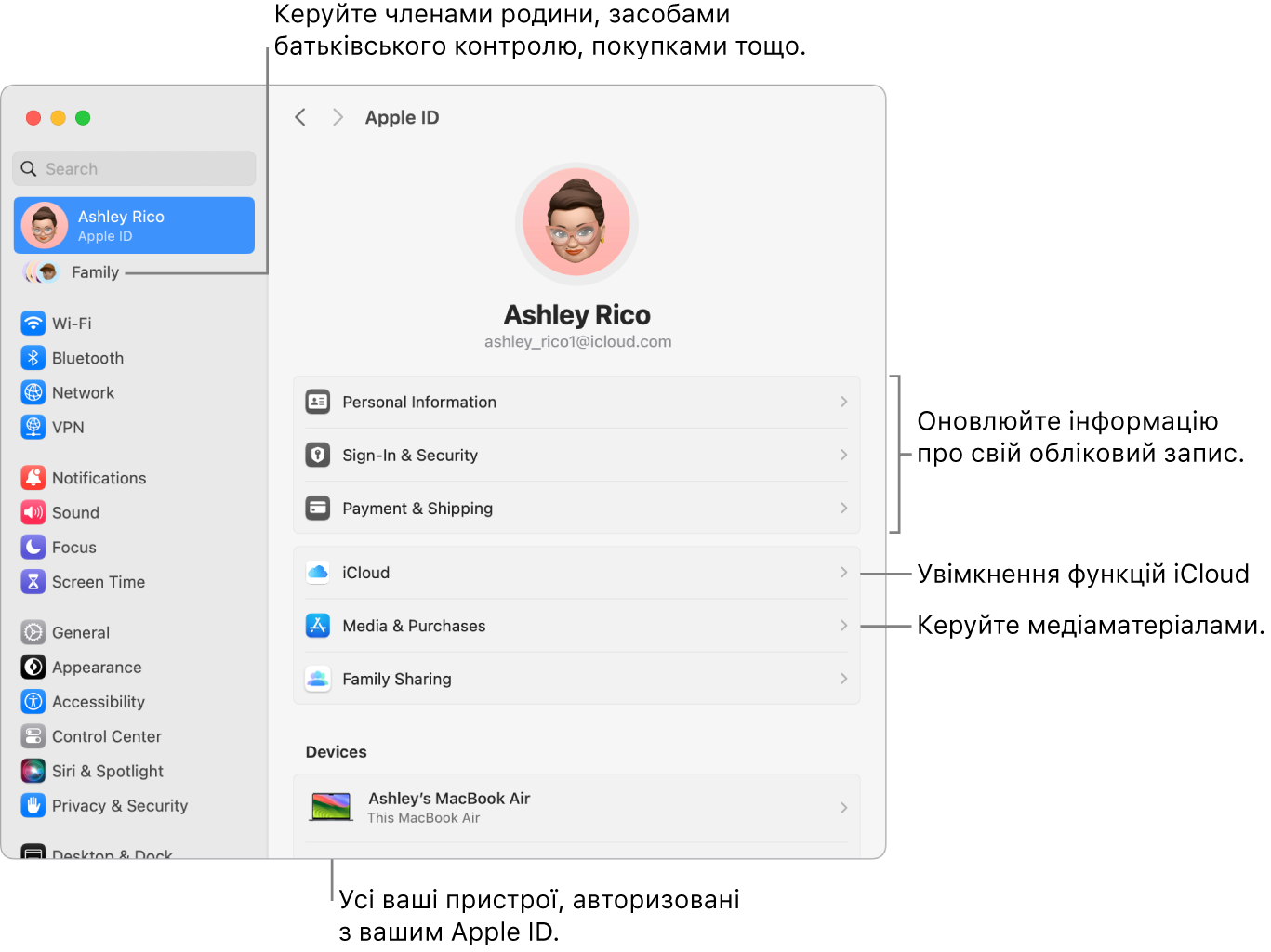Expand Ashley's MacBook Air row chevron
The image size is (1271, 952).
point(843,808)
